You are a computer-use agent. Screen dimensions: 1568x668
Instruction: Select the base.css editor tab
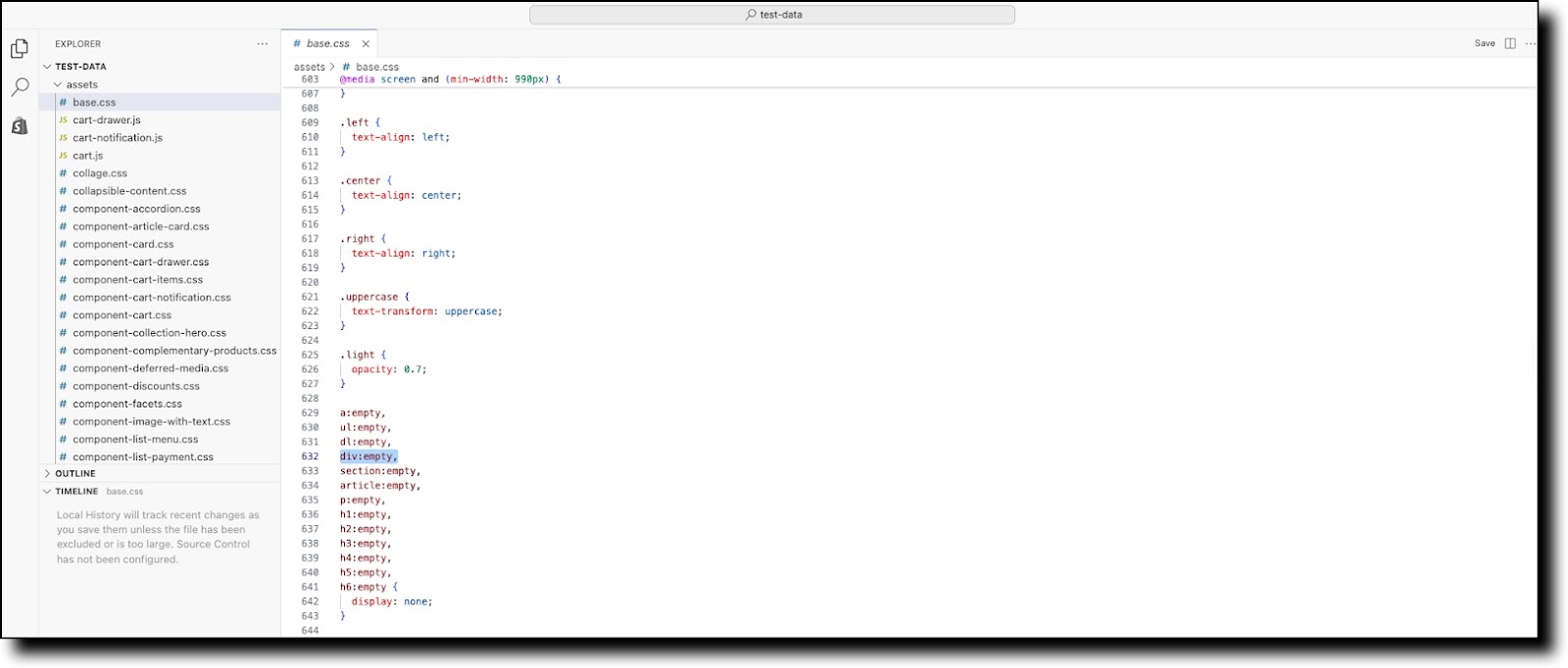(327, 44)
